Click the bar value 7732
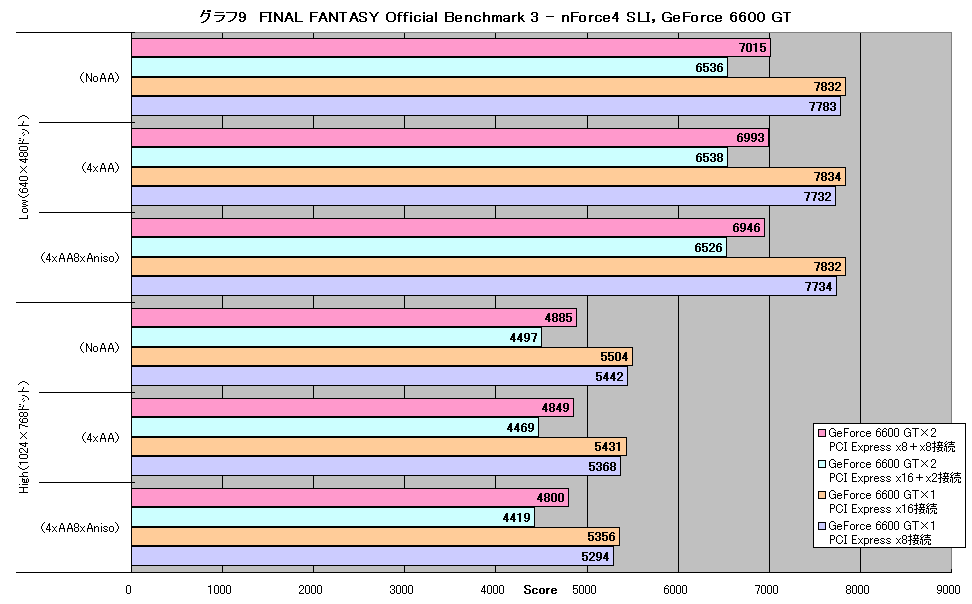972x604 pixels. tap(818, 197)
